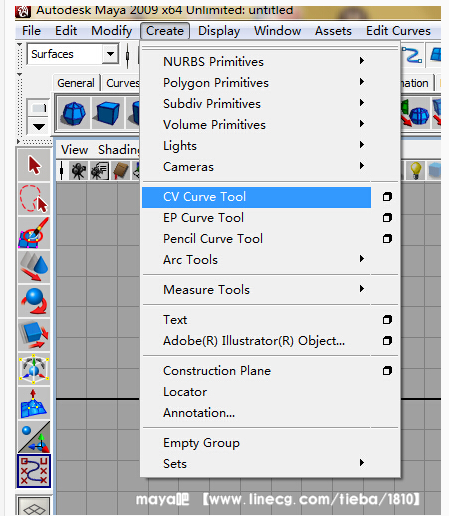Choose Empty Group menu entry
Viewport: 449px width, 516px height.
click(x=256, y=443)
